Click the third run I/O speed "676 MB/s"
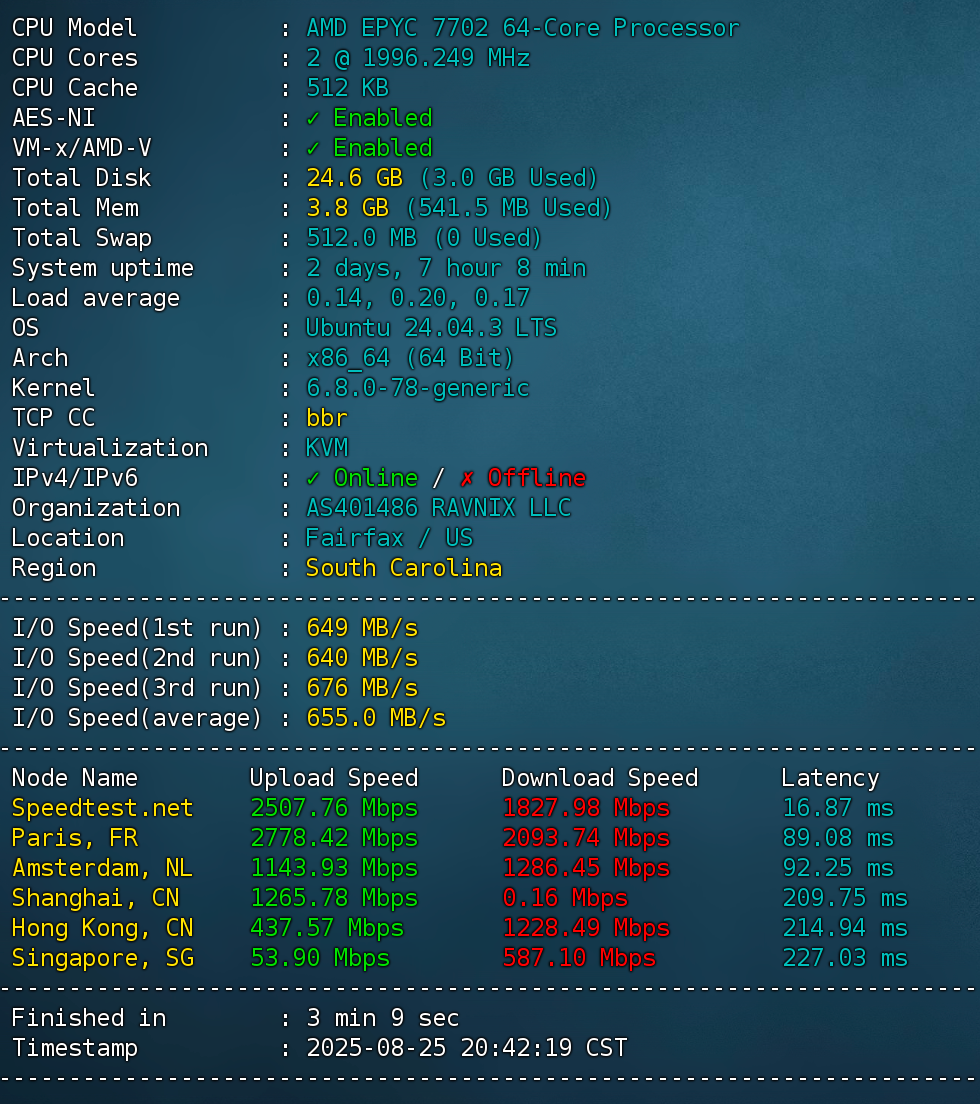This screenshot has width=980, height=1104. (362, 689)
